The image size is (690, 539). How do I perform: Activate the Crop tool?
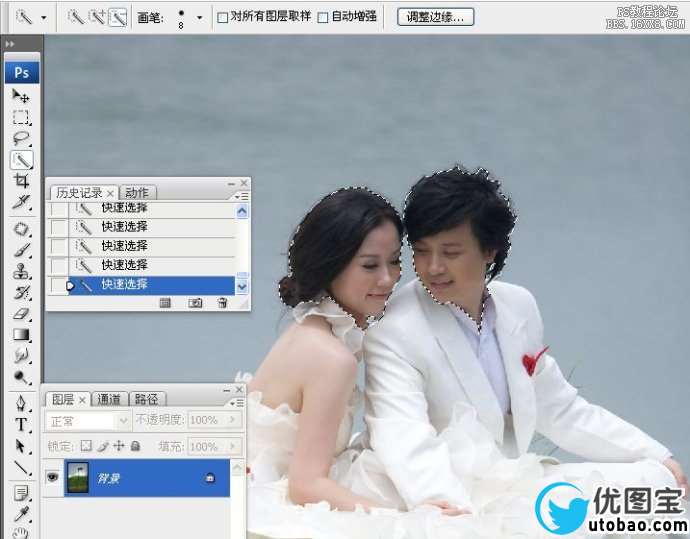tap(21, 181)
